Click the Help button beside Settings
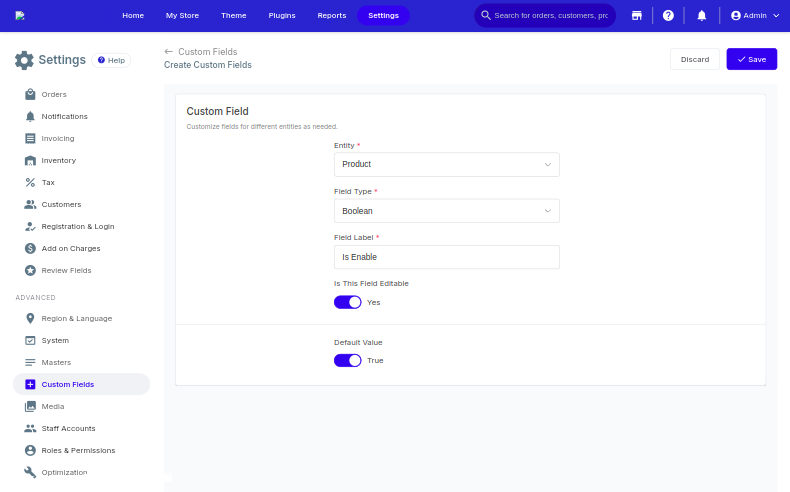Image resolution: width=790 pixels, height=492 pixels. click(111, 60)
